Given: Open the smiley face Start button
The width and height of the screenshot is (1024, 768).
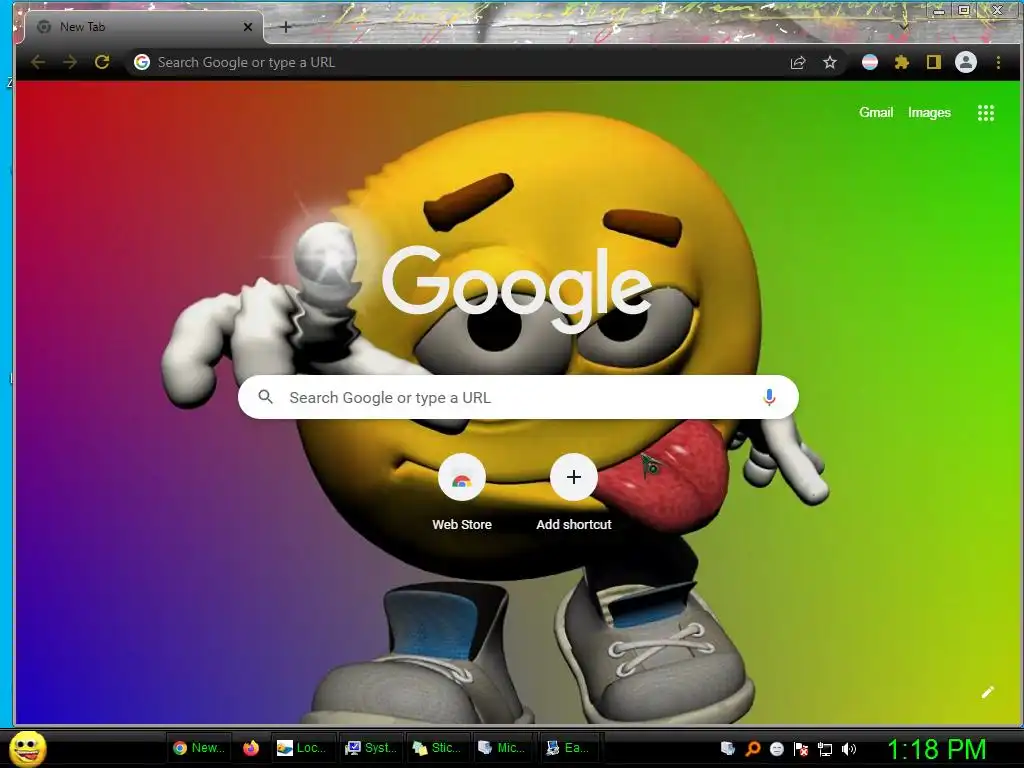Looking at the screenshot, I should point(27,748).
